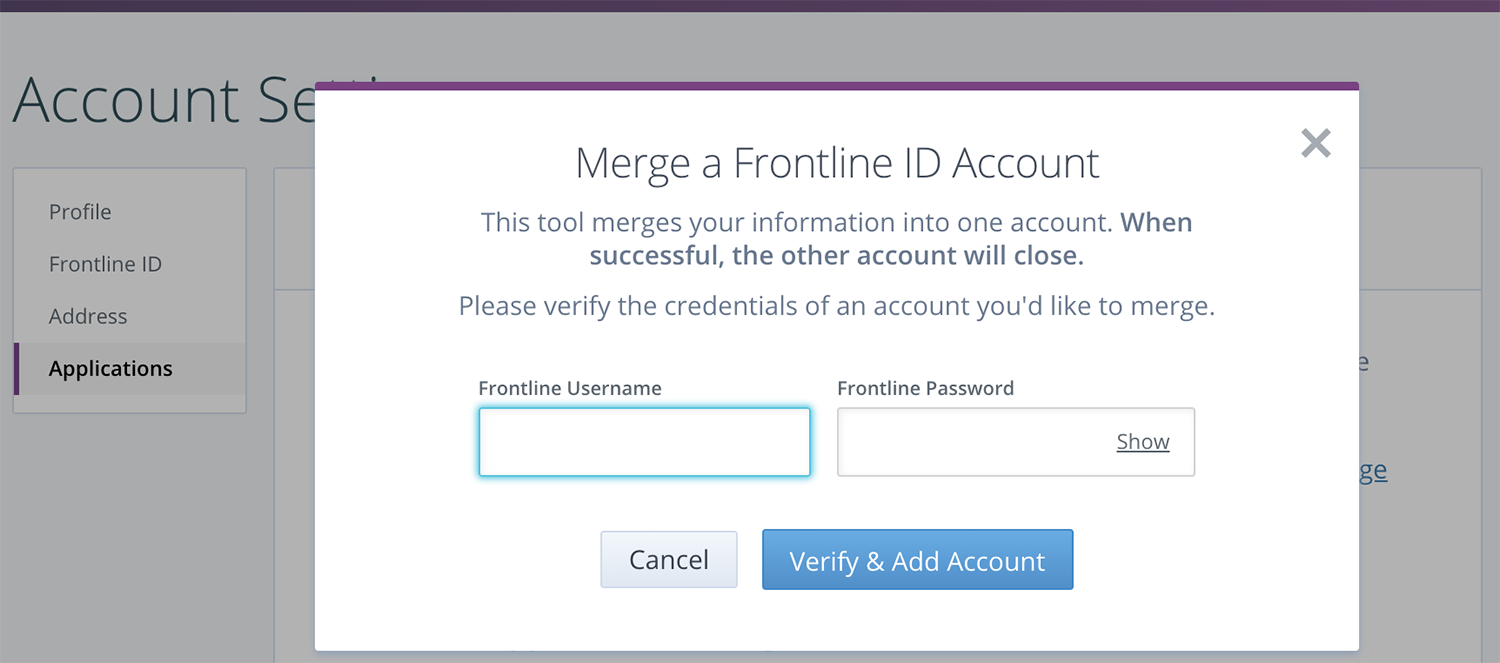This screenshot has width=1500, height=663.
Task: Go to the Frontline ID sidebar item
Action: 105,264
